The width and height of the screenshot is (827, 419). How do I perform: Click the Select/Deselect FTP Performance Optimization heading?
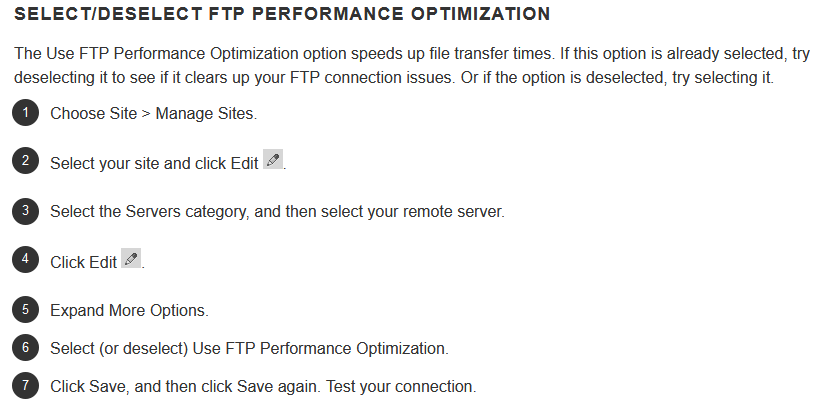point(282,14)
